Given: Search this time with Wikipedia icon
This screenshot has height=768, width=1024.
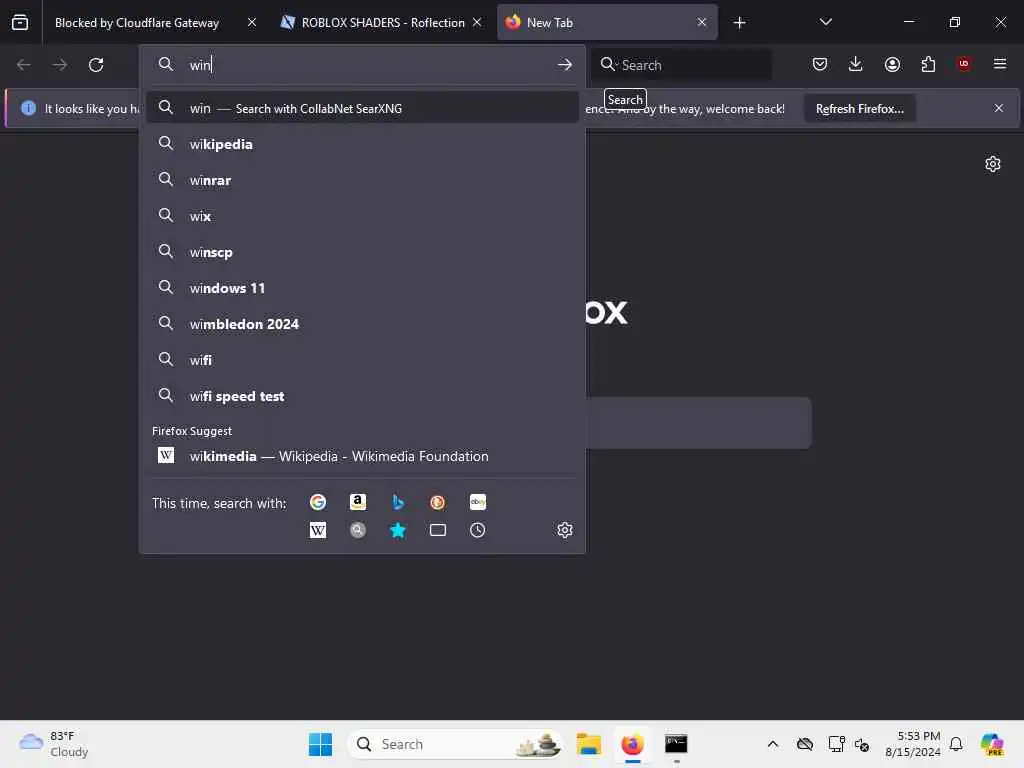Looking at the screenshot, I should tap(318, 530).
